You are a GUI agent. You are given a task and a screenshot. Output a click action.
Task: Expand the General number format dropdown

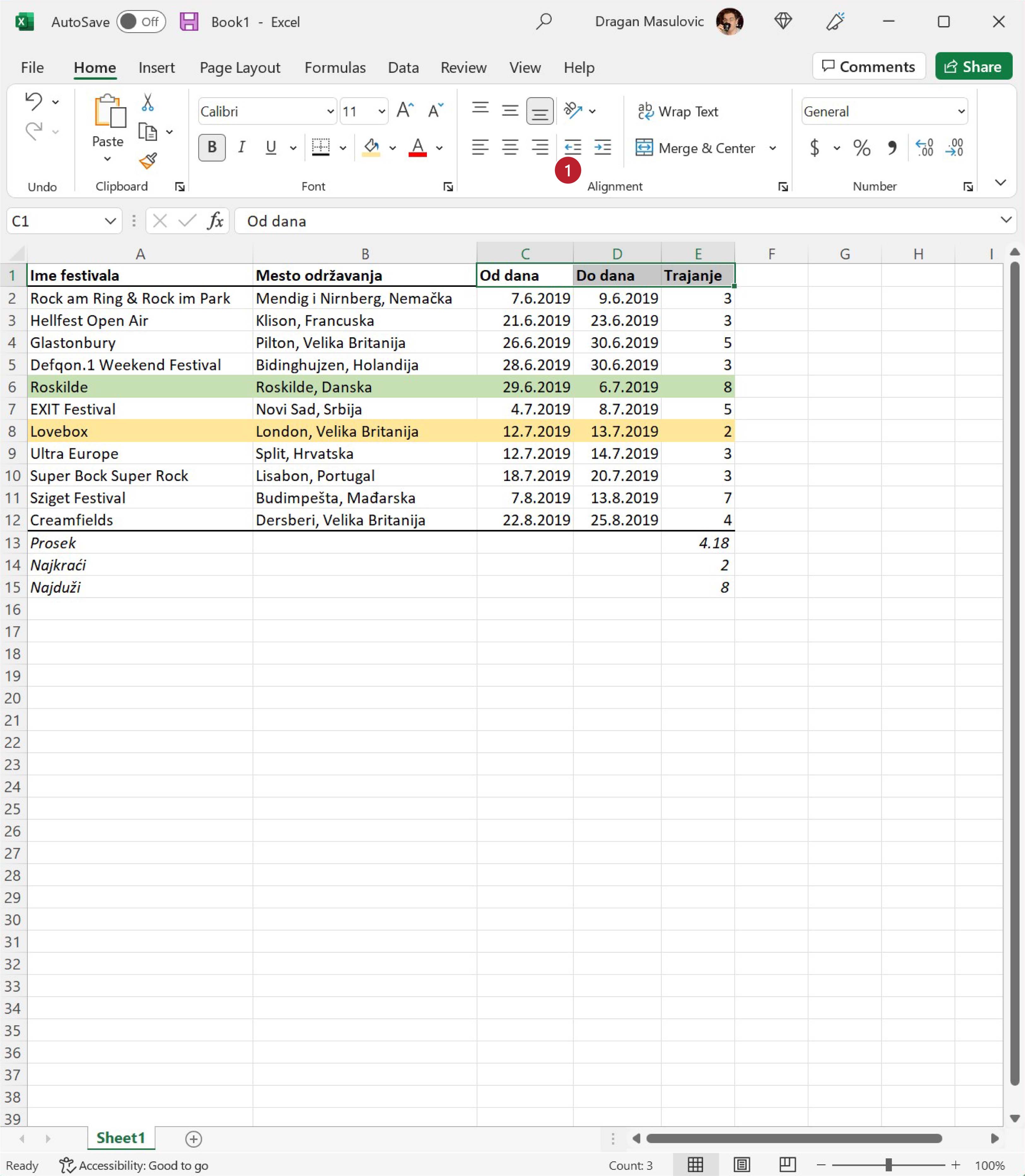(x=961, y=111)
